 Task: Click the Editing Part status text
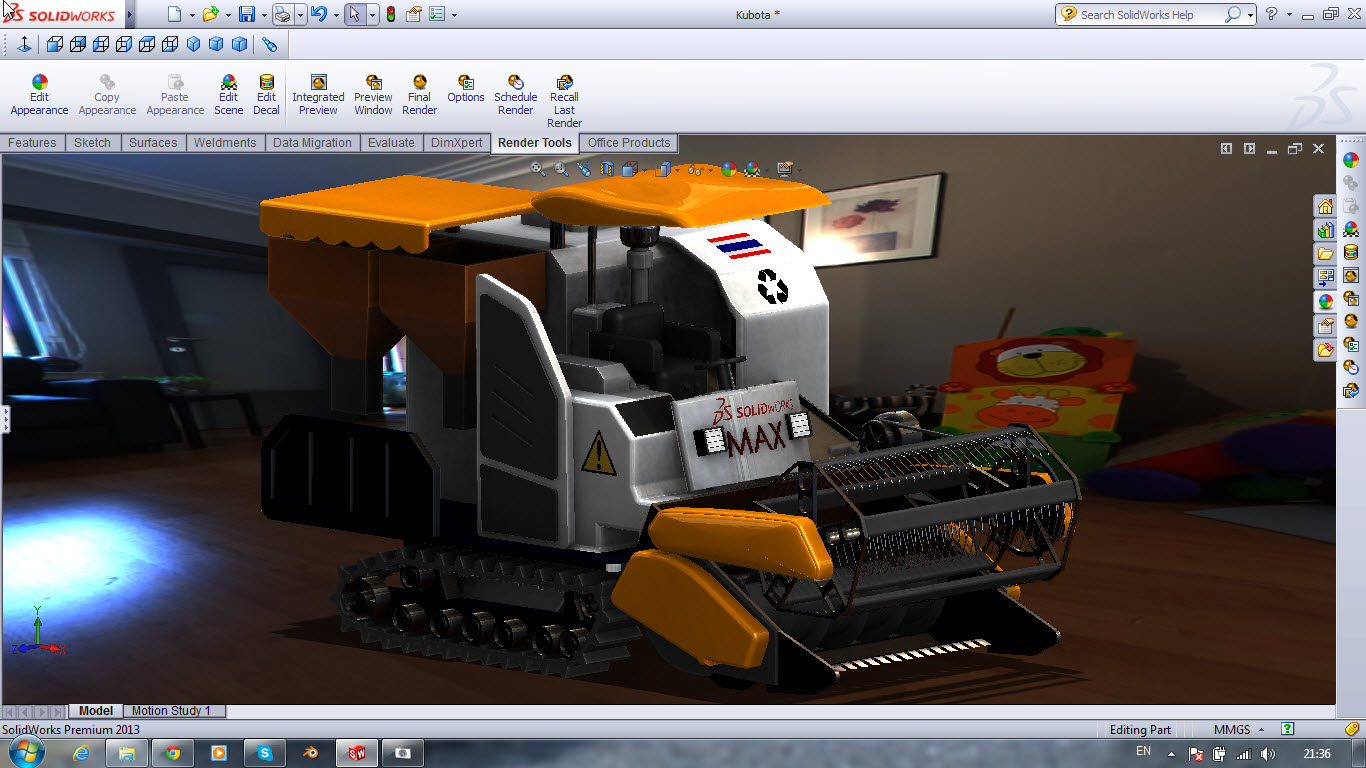[x=1140, y=730]
